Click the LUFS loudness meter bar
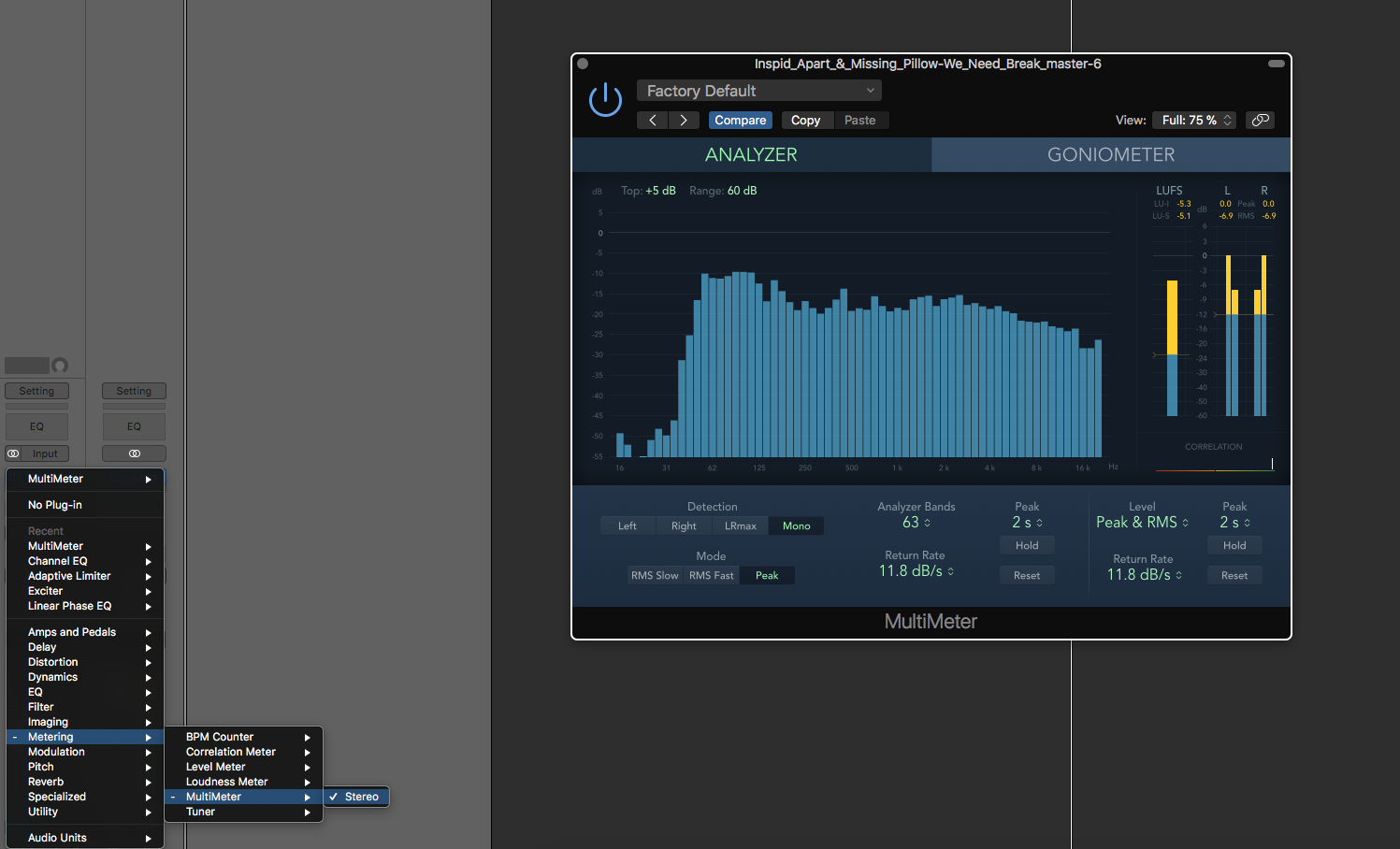Viewport: 1400px width, 849px height. point(1172,348)
